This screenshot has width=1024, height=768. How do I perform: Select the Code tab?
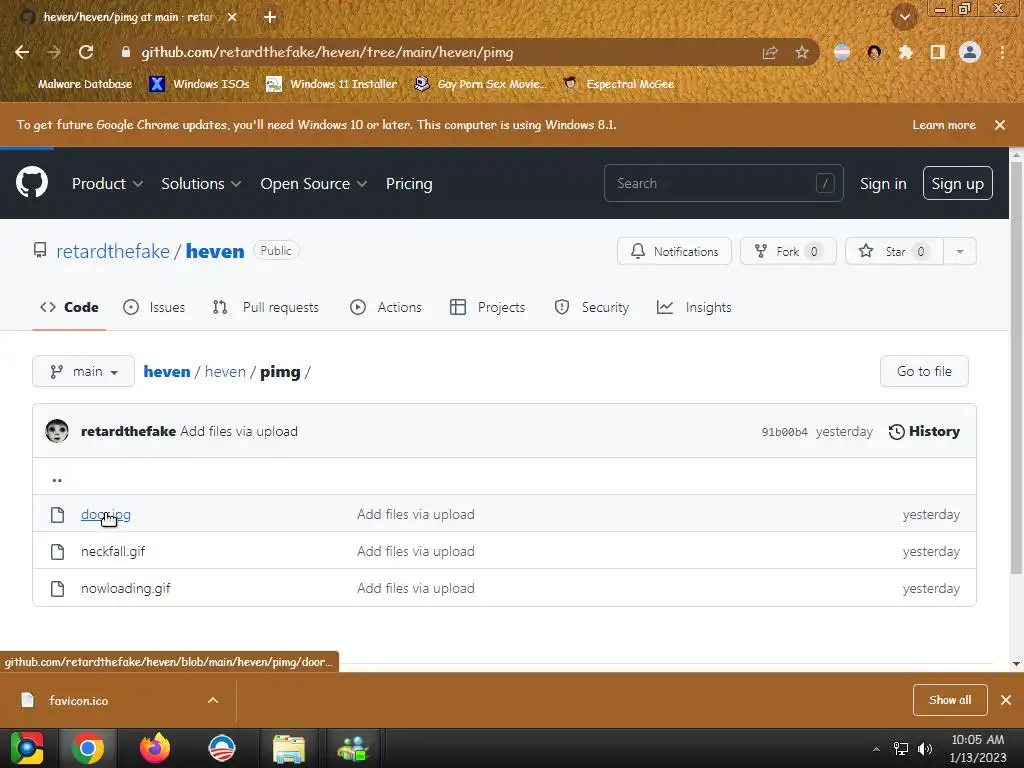(x=69, y=307)
